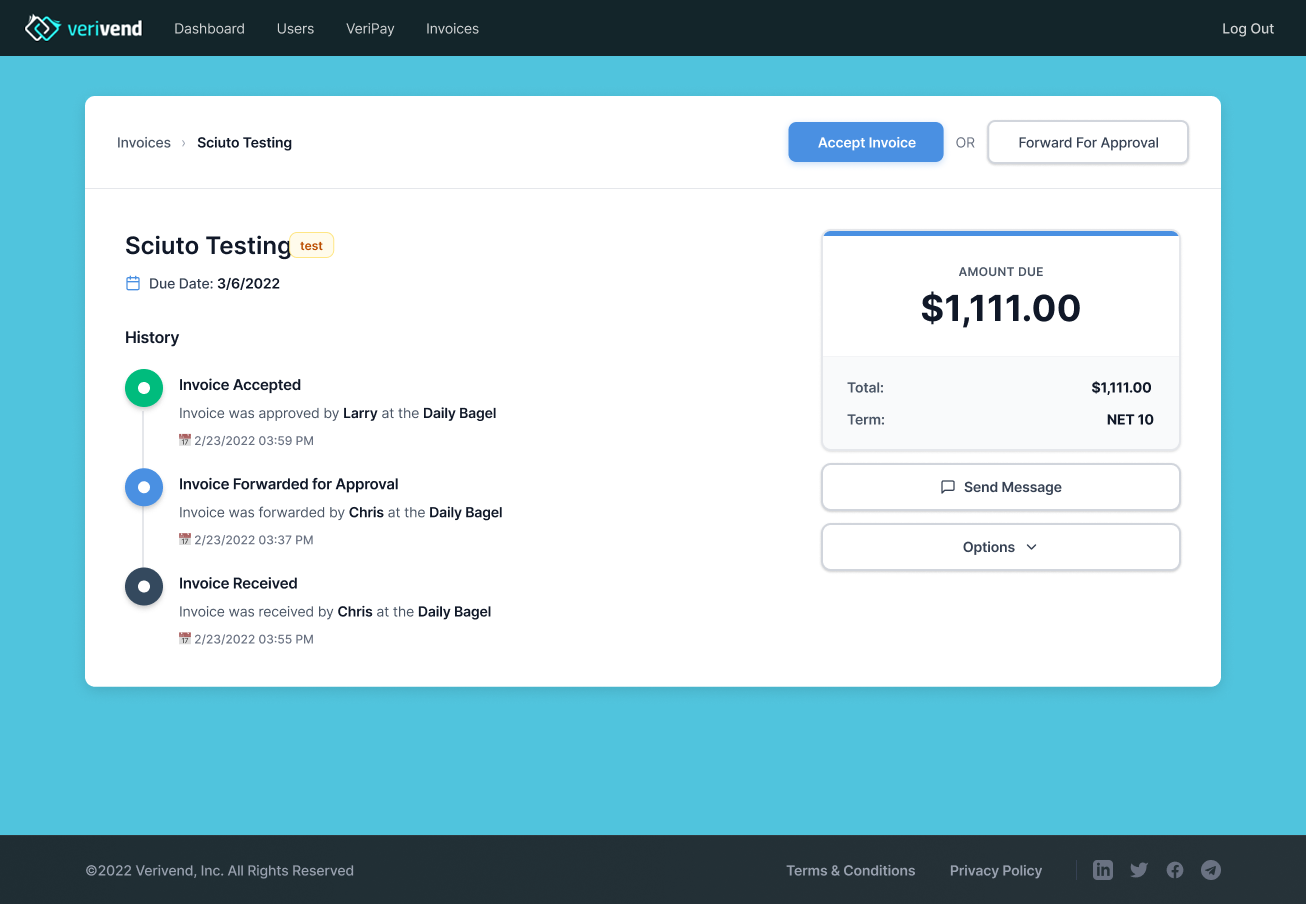Click the calendar icon beside 03:37 PM timestamp
Screen dimensions: 1306x904
point(184,539)
